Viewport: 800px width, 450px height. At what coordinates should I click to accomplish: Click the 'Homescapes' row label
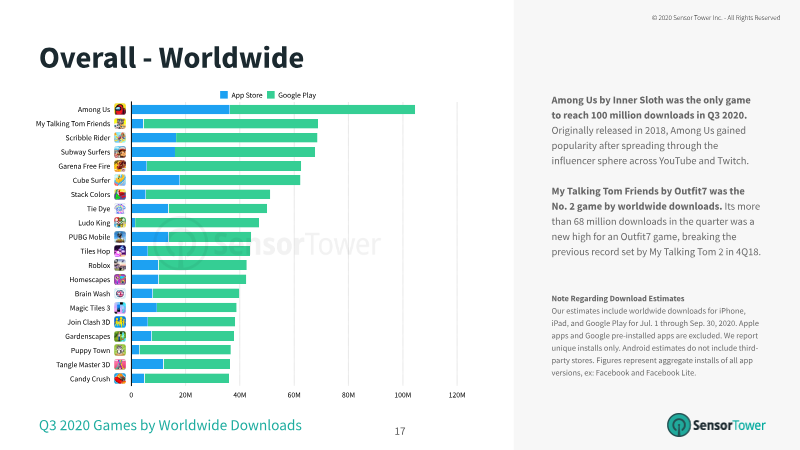click(90, 280)
